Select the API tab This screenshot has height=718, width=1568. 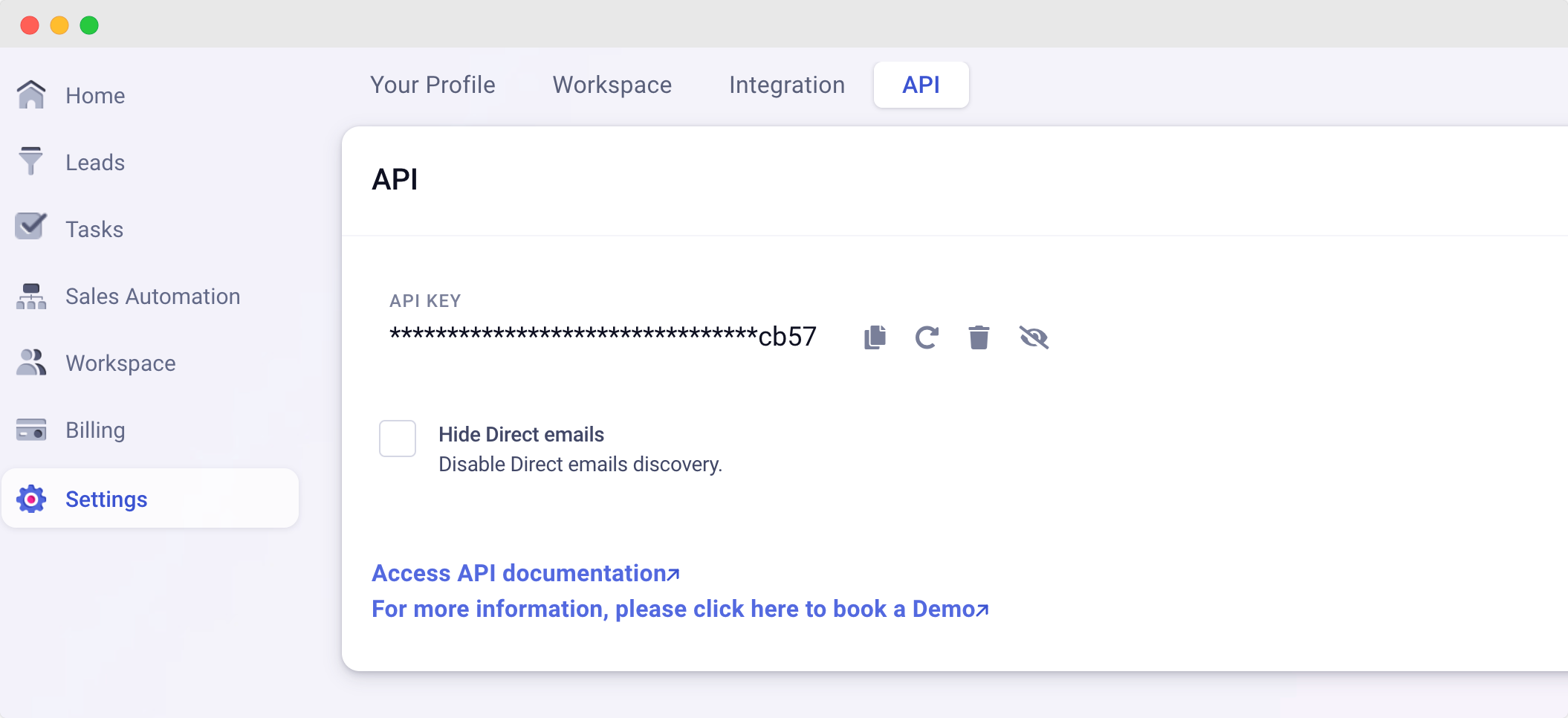(x=921, y=85)
